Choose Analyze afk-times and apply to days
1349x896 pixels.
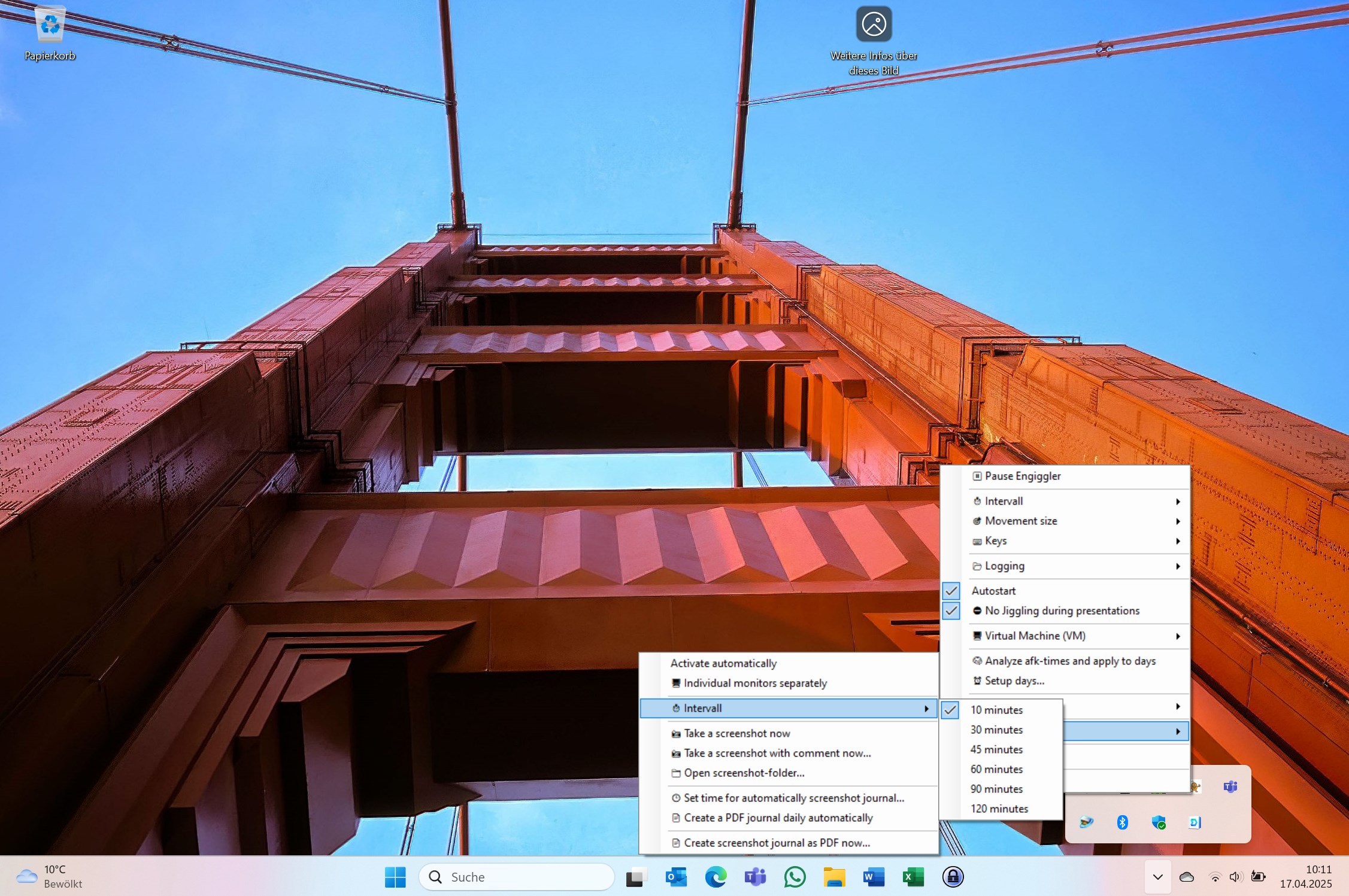coord(1065,661)
